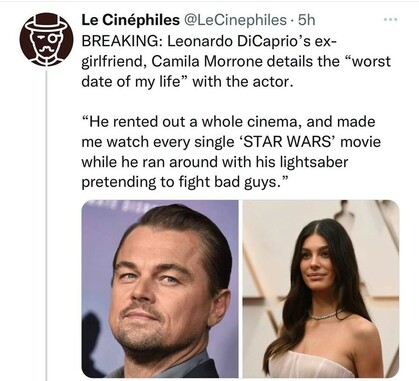Click the word BREAKING in the tweet
Viewport: 419px width, 381px height.
(x=122, y=42)
